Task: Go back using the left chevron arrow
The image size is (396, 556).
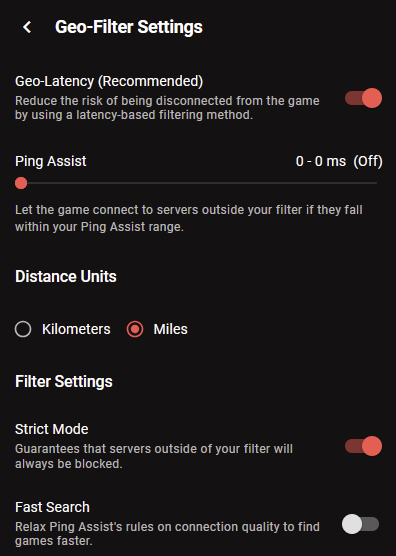Action: tap(27, 27)
